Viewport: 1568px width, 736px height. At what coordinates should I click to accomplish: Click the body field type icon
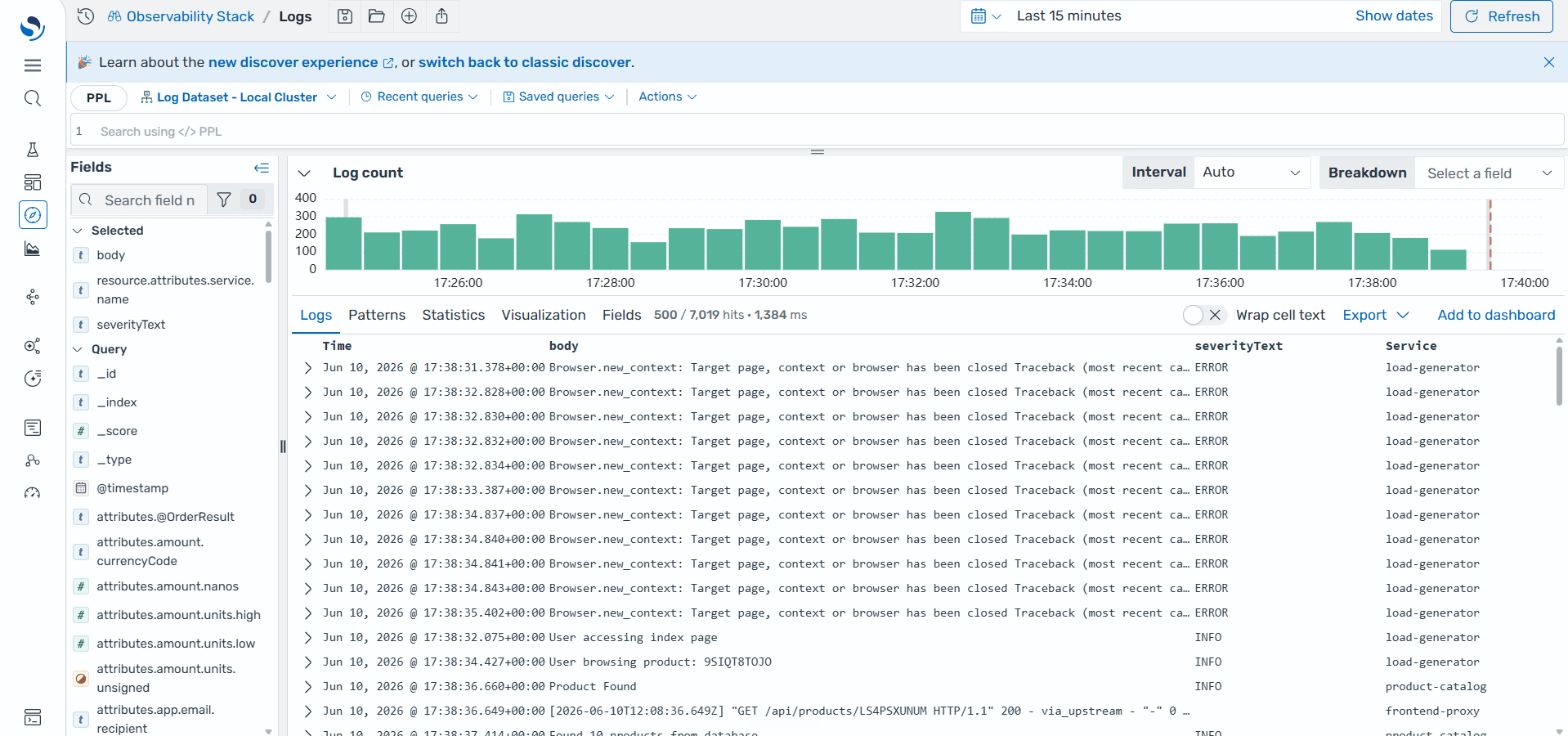click(x=81, y=255)
